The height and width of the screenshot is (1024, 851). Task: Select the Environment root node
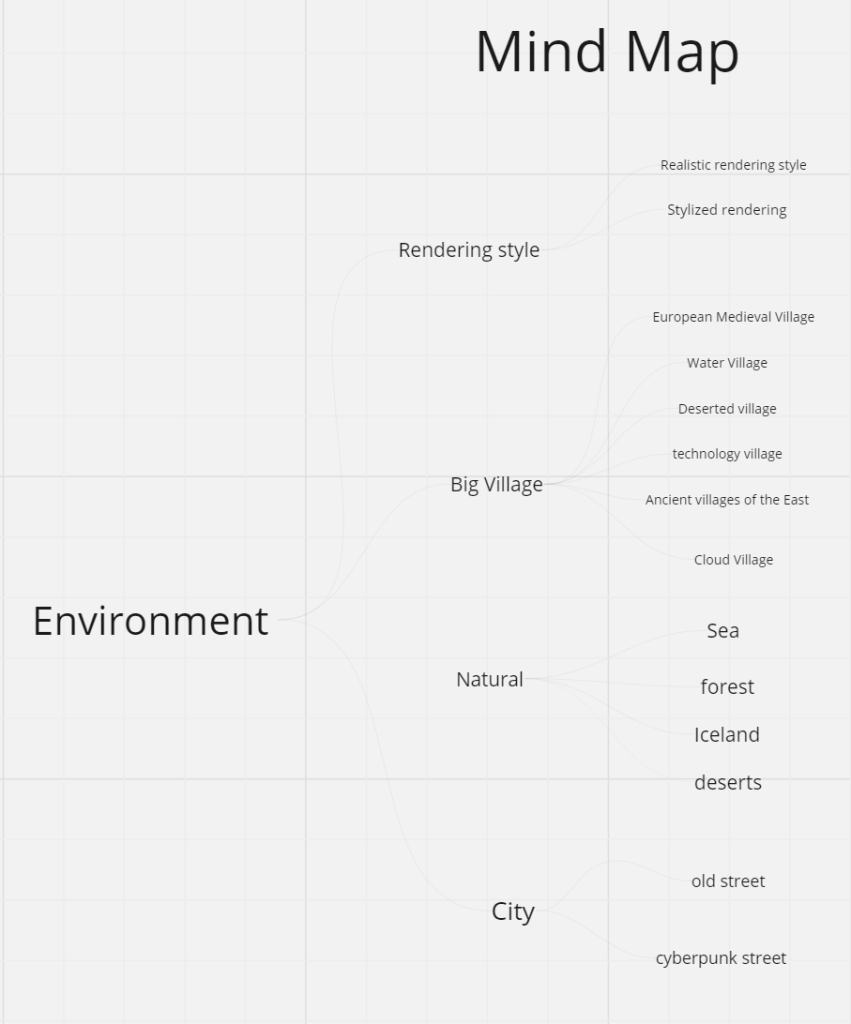150,621
